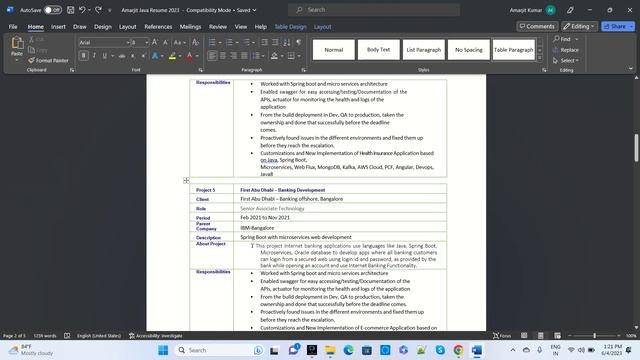Click the yellow text highlight color button
The width and height of the screenshot is (640, 360).
tap(172, 56)
